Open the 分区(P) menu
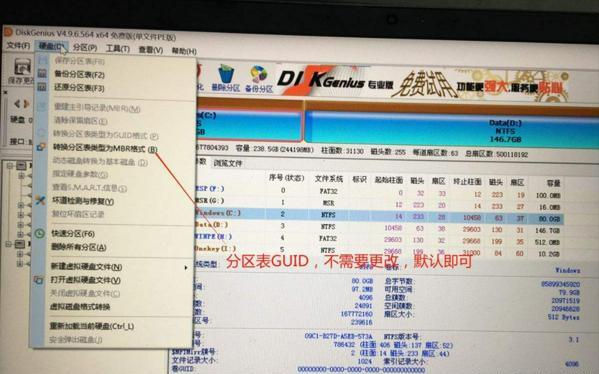 click(85, 47)
